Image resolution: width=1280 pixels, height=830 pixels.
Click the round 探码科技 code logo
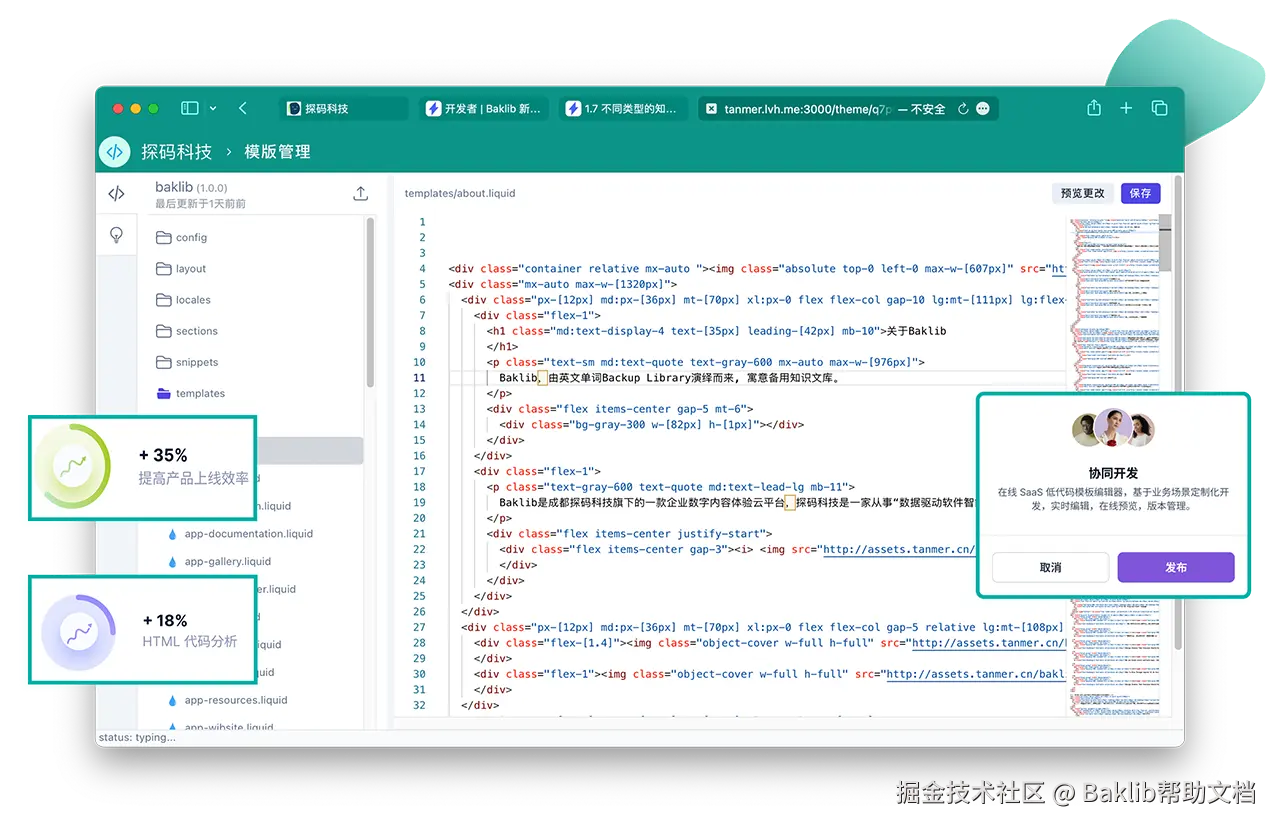115,152
